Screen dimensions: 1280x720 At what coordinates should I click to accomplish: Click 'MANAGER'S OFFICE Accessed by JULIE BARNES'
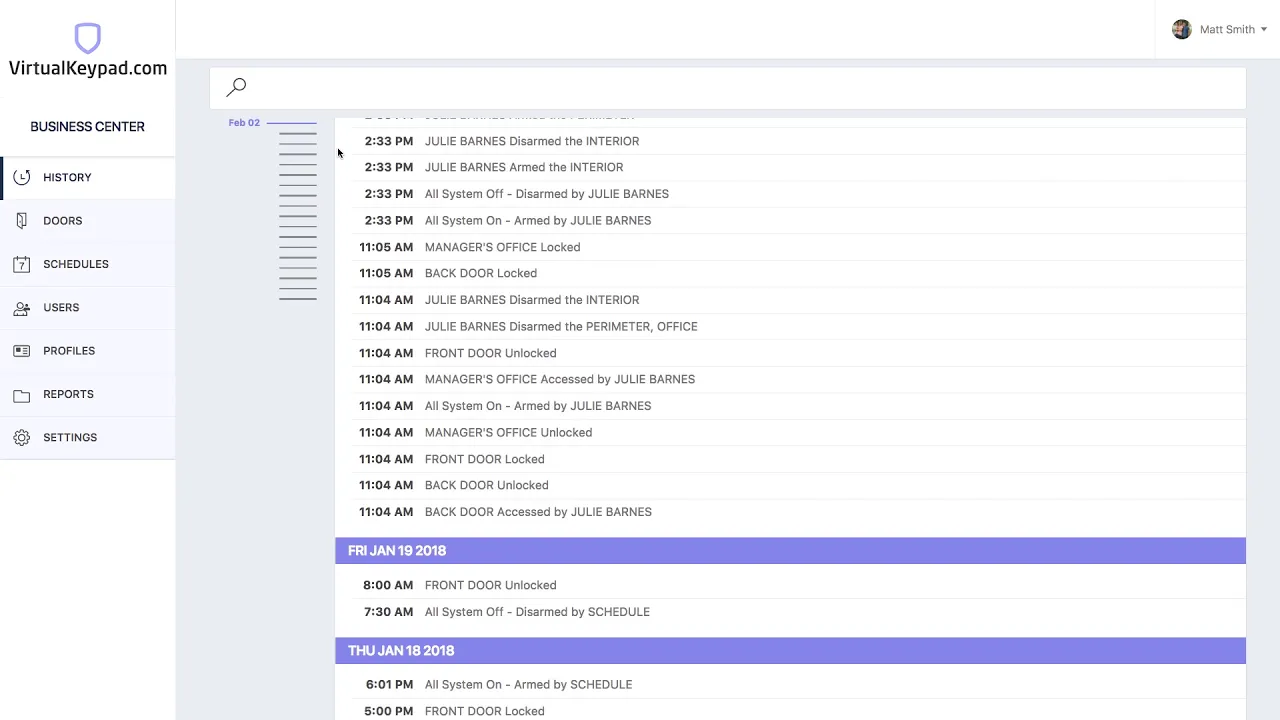coord(559,379)
